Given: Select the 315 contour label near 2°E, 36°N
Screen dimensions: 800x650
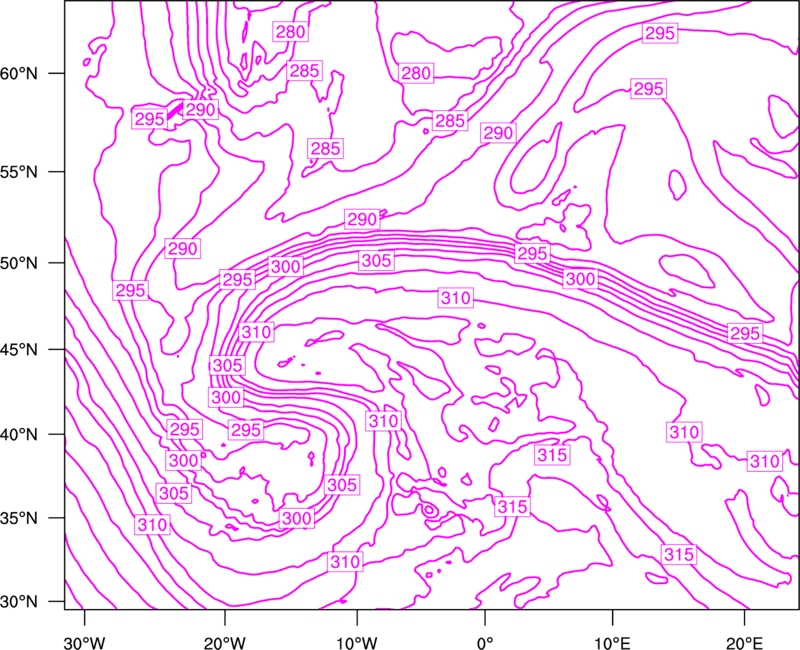Looking at the screenshot, I should click(512, 507).
